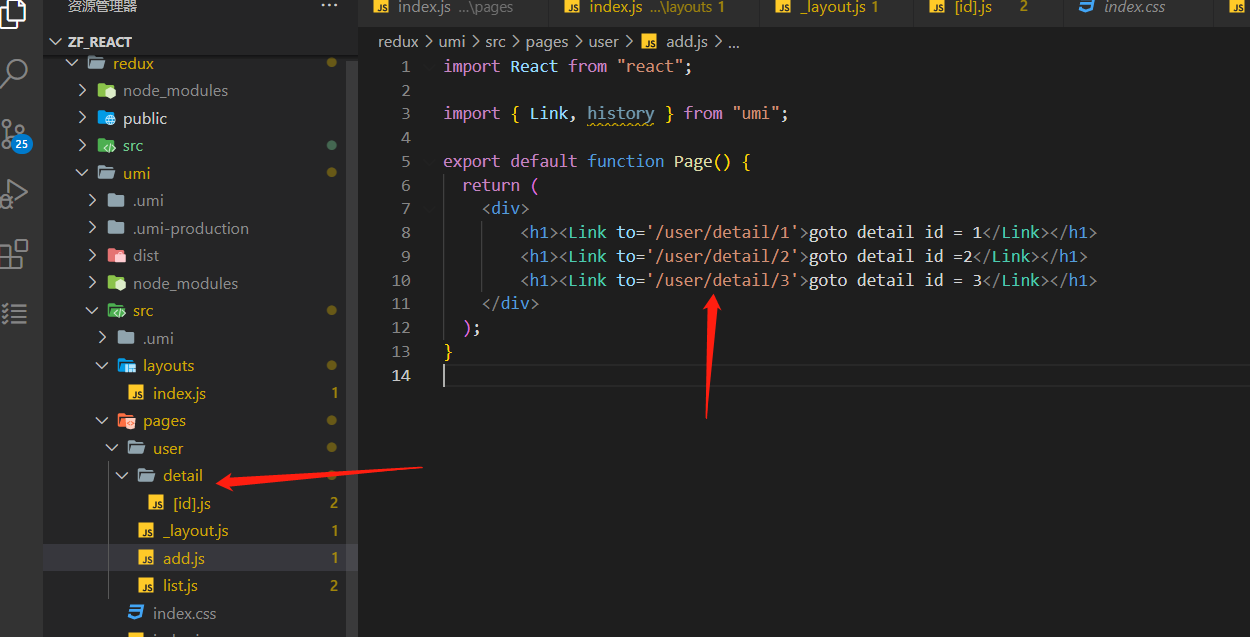
Task: Click the CSS icon beside index.css tab
Action: 1089,8
